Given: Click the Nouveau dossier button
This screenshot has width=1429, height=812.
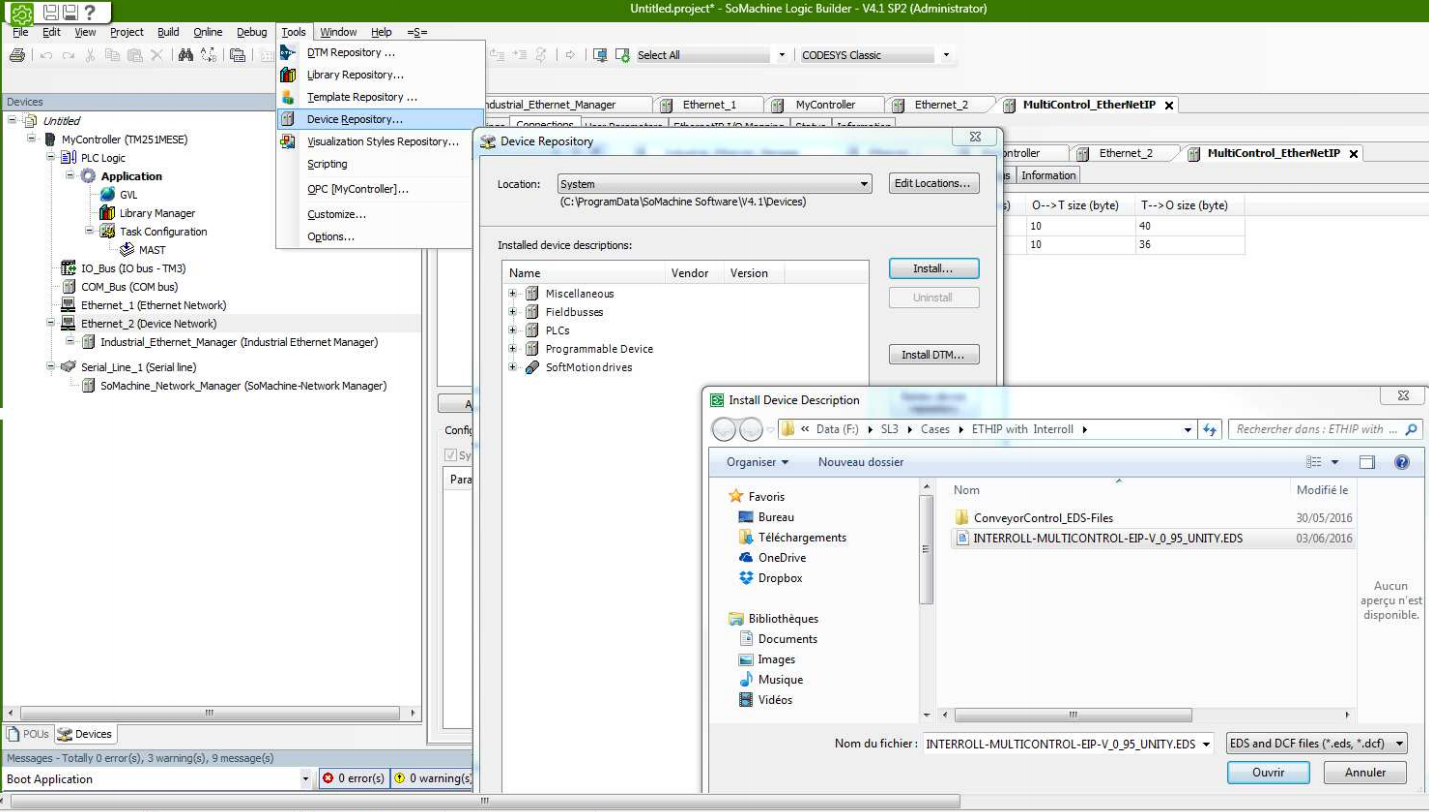Looking at the screenshot, I should pos(860,462).
